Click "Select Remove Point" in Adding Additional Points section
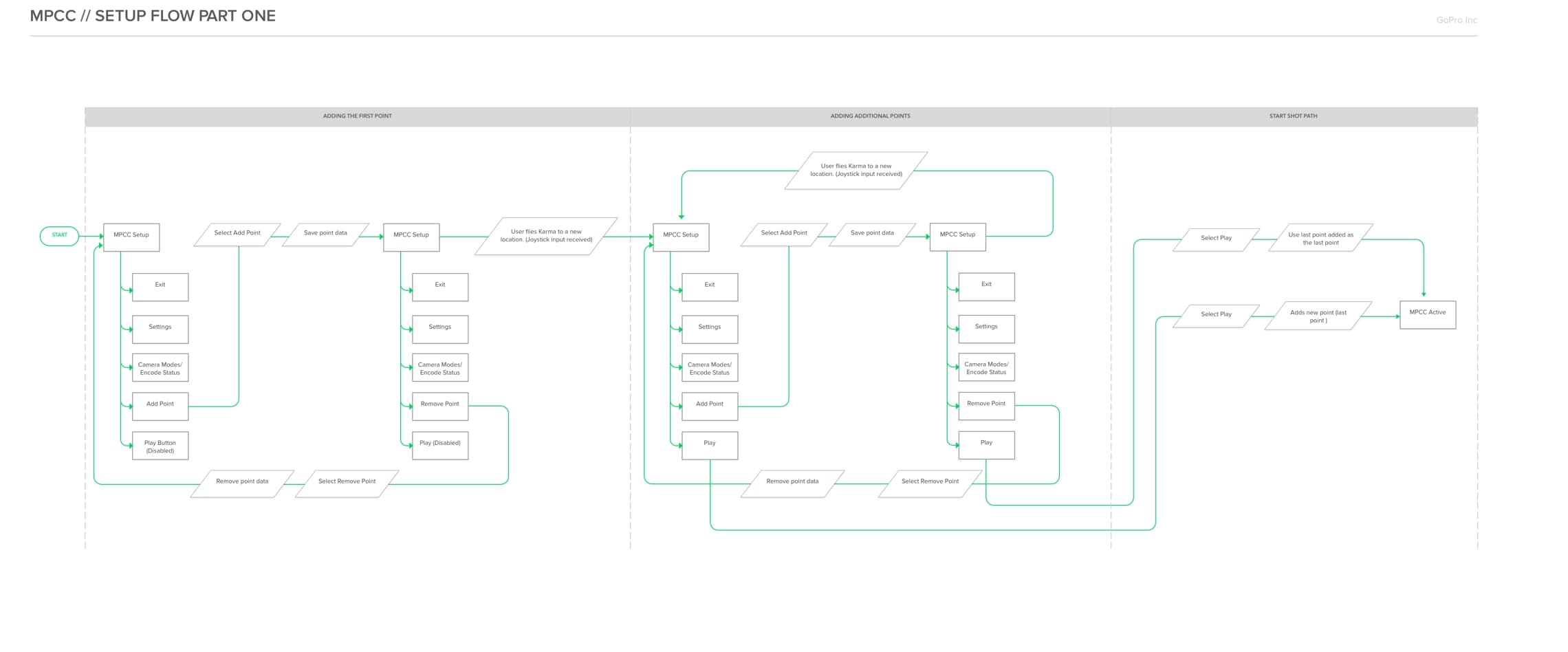This screenshot has height=652, width=1568. point(930,483)
